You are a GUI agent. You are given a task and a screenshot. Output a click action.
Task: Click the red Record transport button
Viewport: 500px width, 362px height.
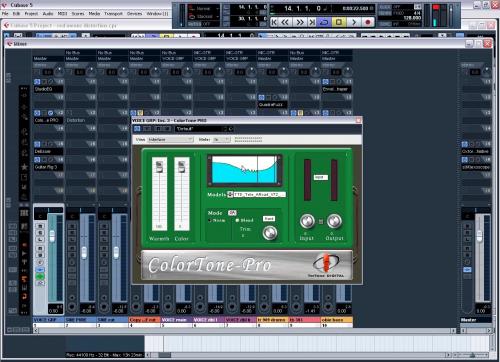(368, 22)
